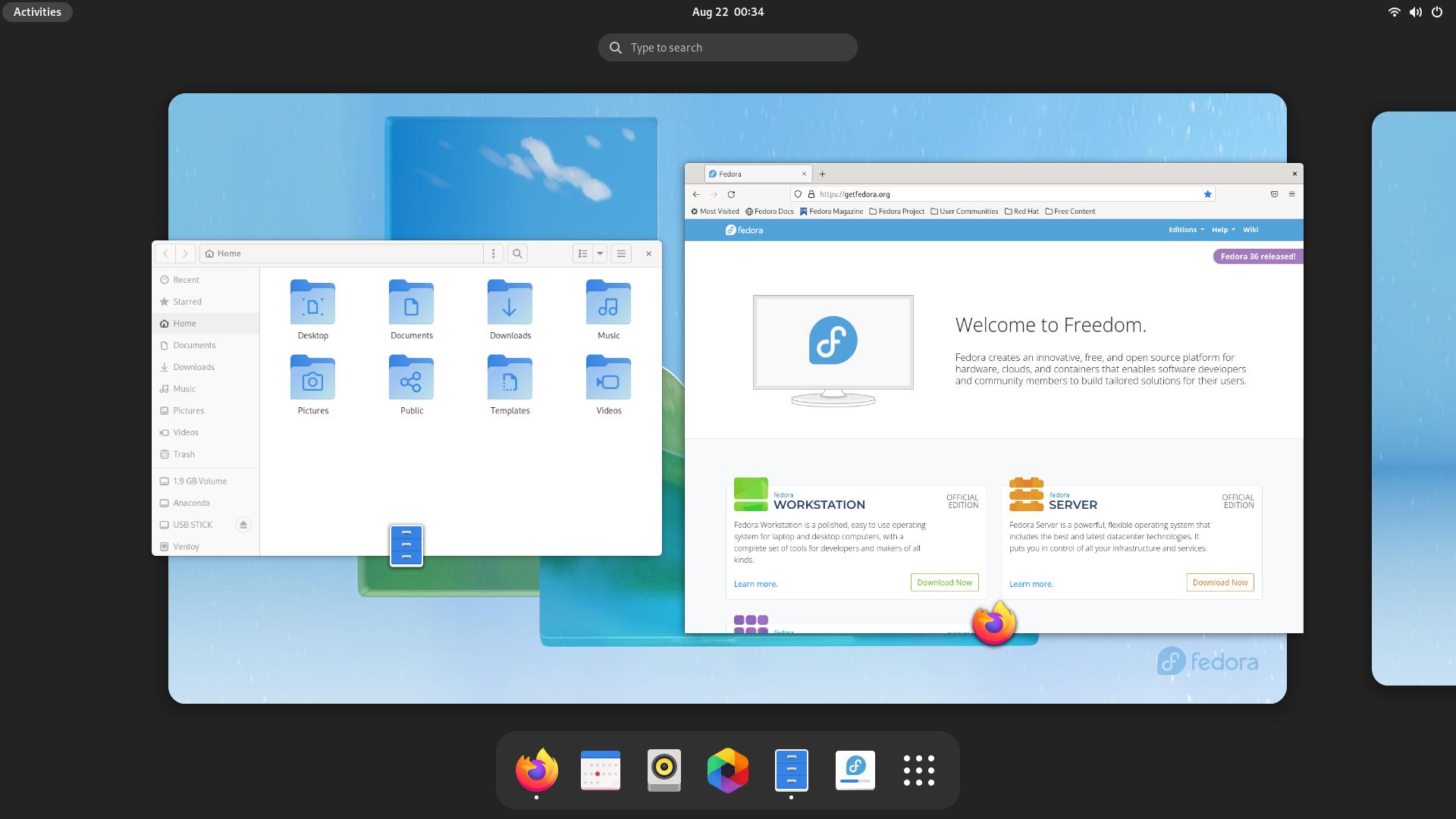Open the Files path options menu

[493, 253]
